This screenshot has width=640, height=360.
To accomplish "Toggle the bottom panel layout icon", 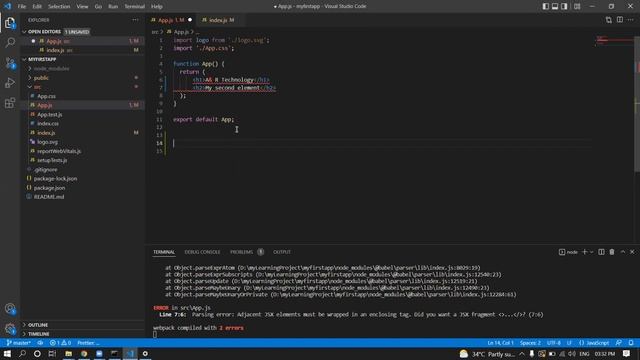I will (x=555, y=6).
